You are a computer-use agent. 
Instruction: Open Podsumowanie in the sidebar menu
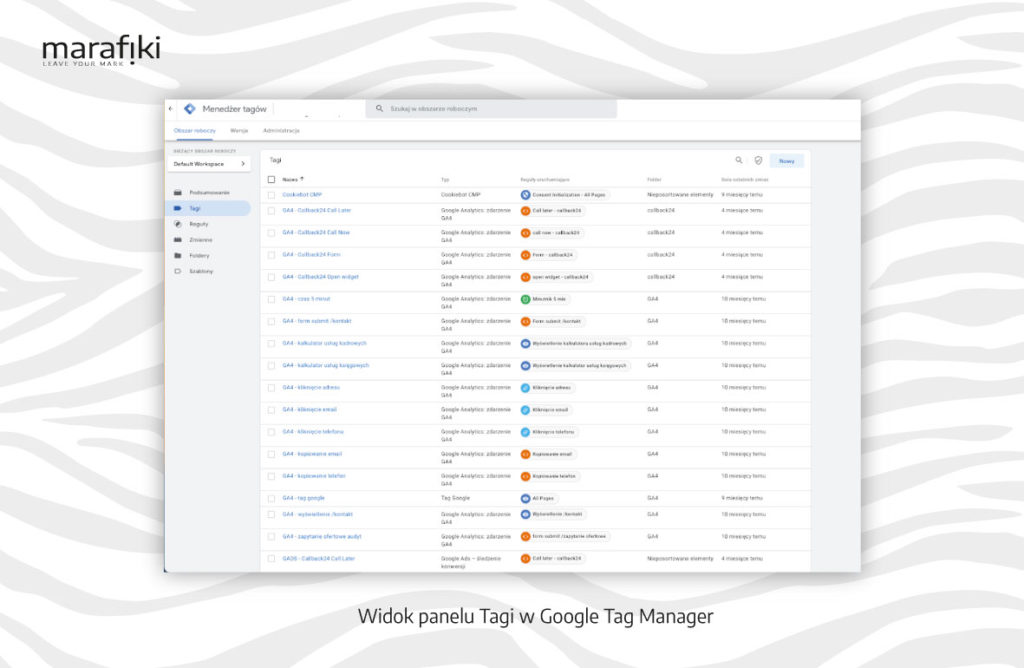pos(210,193)
